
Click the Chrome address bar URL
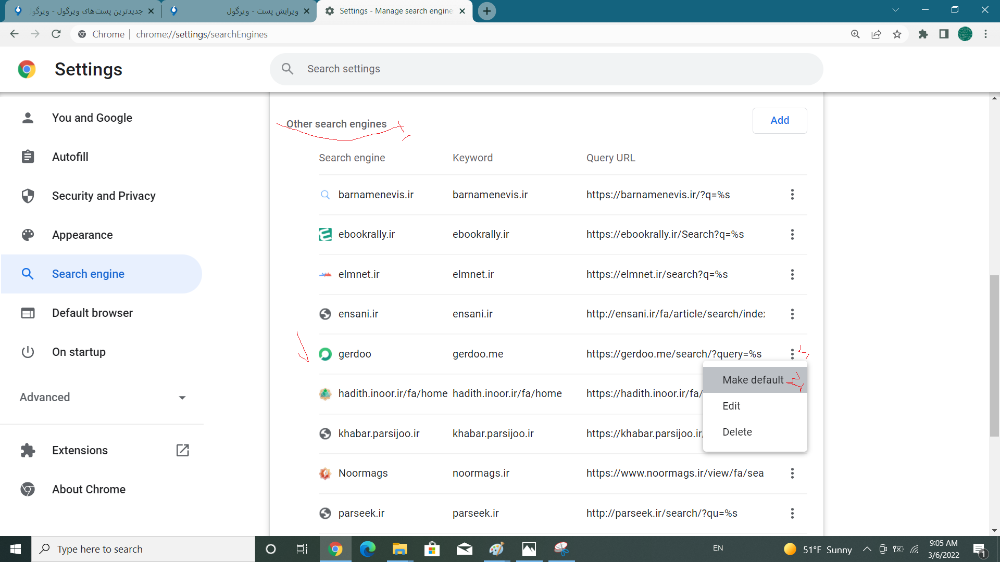(x=202, y=34)
